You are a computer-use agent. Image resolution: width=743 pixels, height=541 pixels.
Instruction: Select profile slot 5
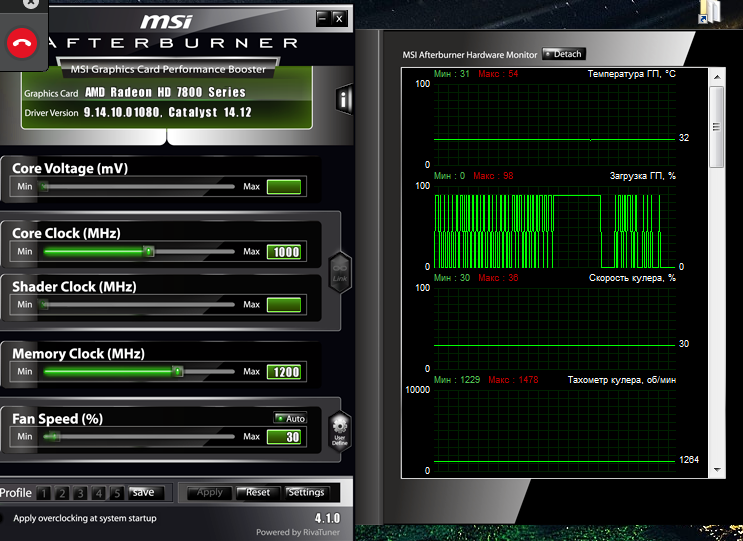point(116,493)
